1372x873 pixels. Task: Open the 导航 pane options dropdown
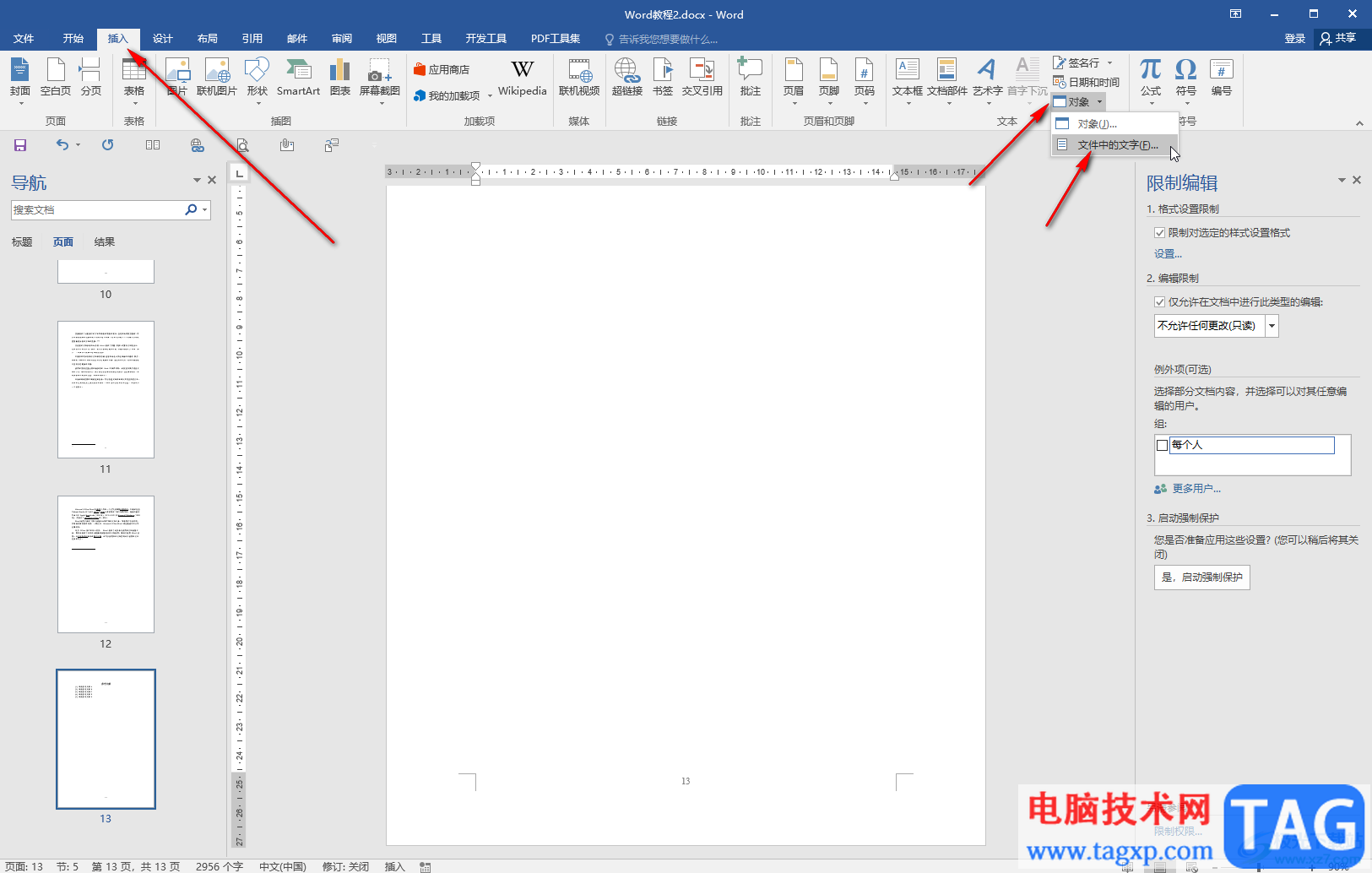tap(197, 180)
